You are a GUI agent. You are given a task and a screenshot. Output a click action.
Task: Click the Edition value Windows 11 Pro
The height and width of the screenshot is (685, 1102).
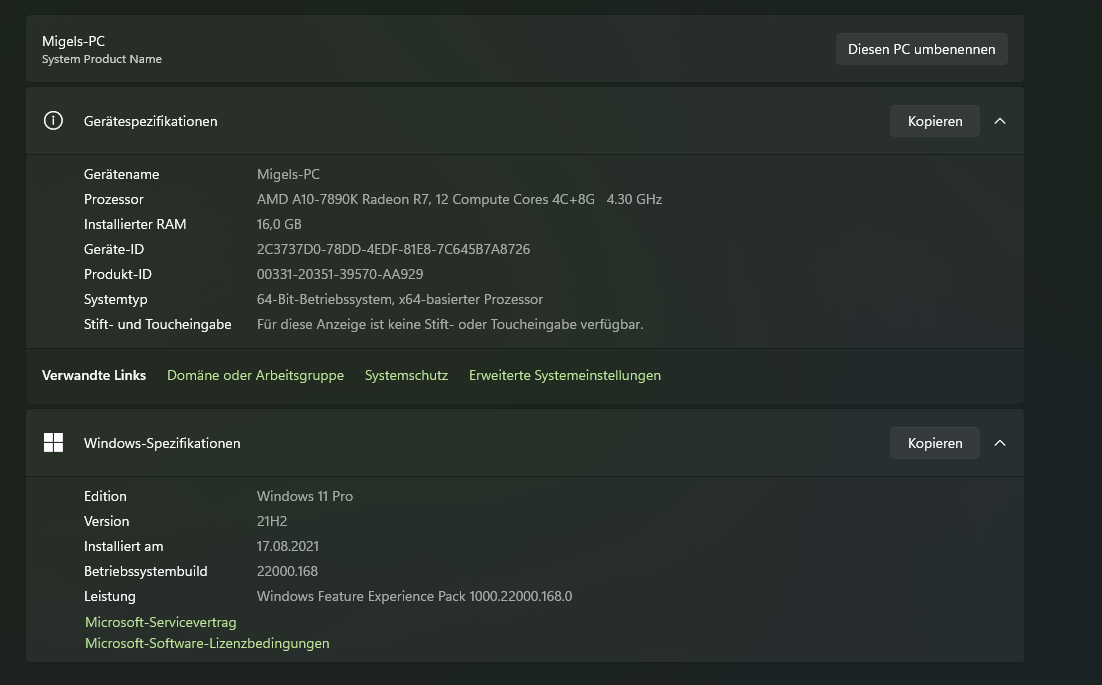[304, 496]
